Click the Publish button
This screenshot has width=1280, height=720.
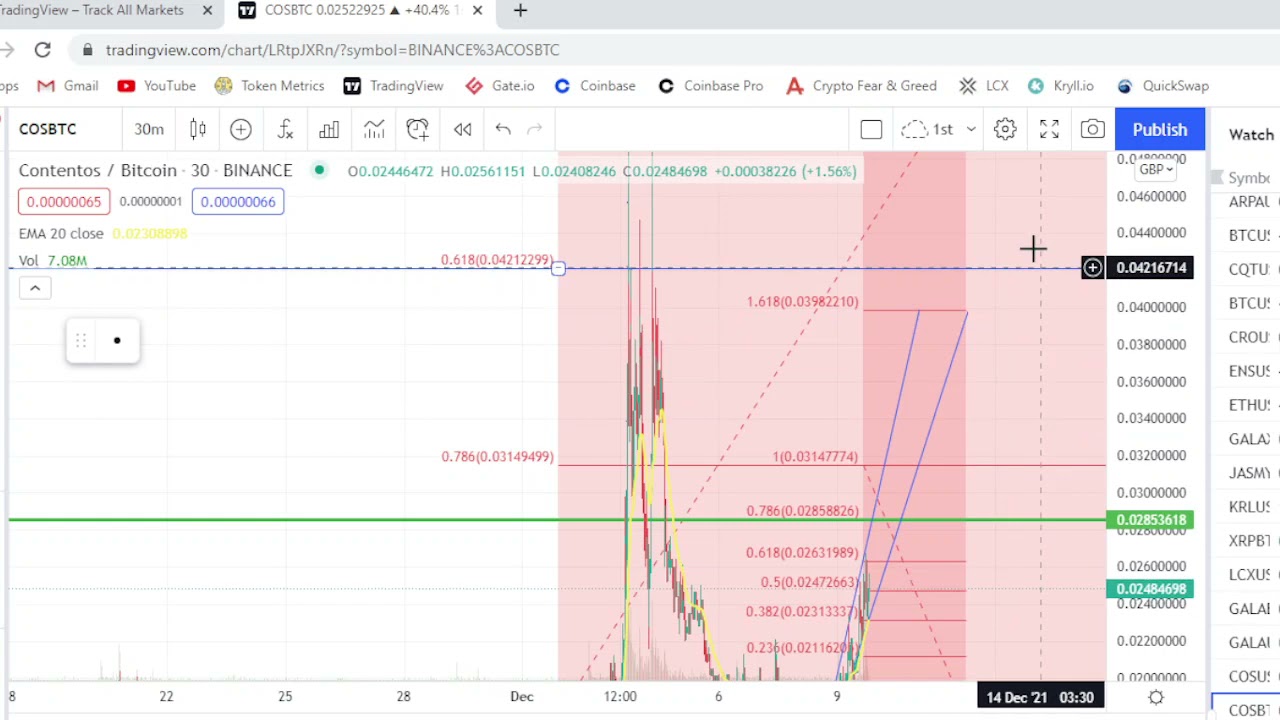pos(1160,130)
